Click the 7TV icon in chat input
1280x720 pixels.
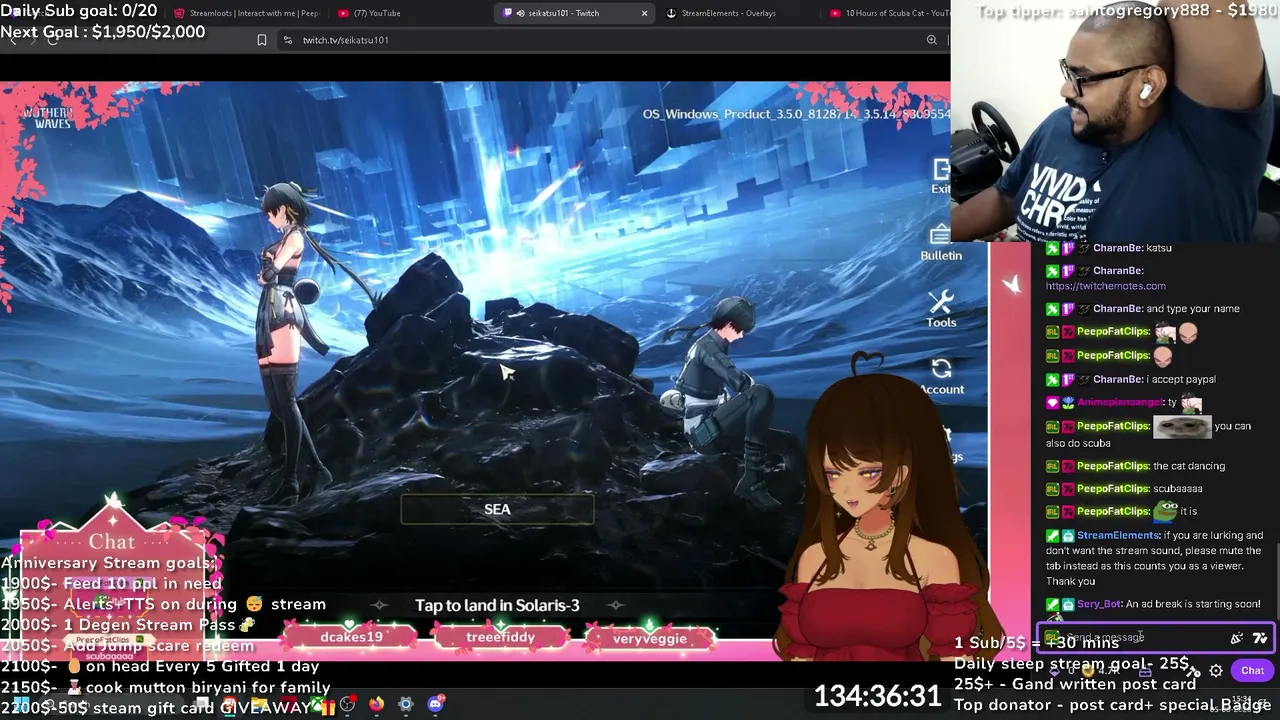[x=1259, y=637]
